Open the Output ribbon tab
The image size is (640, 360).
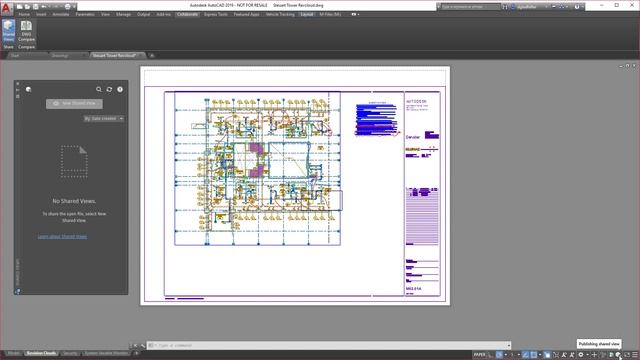click(x=143, y=14)
